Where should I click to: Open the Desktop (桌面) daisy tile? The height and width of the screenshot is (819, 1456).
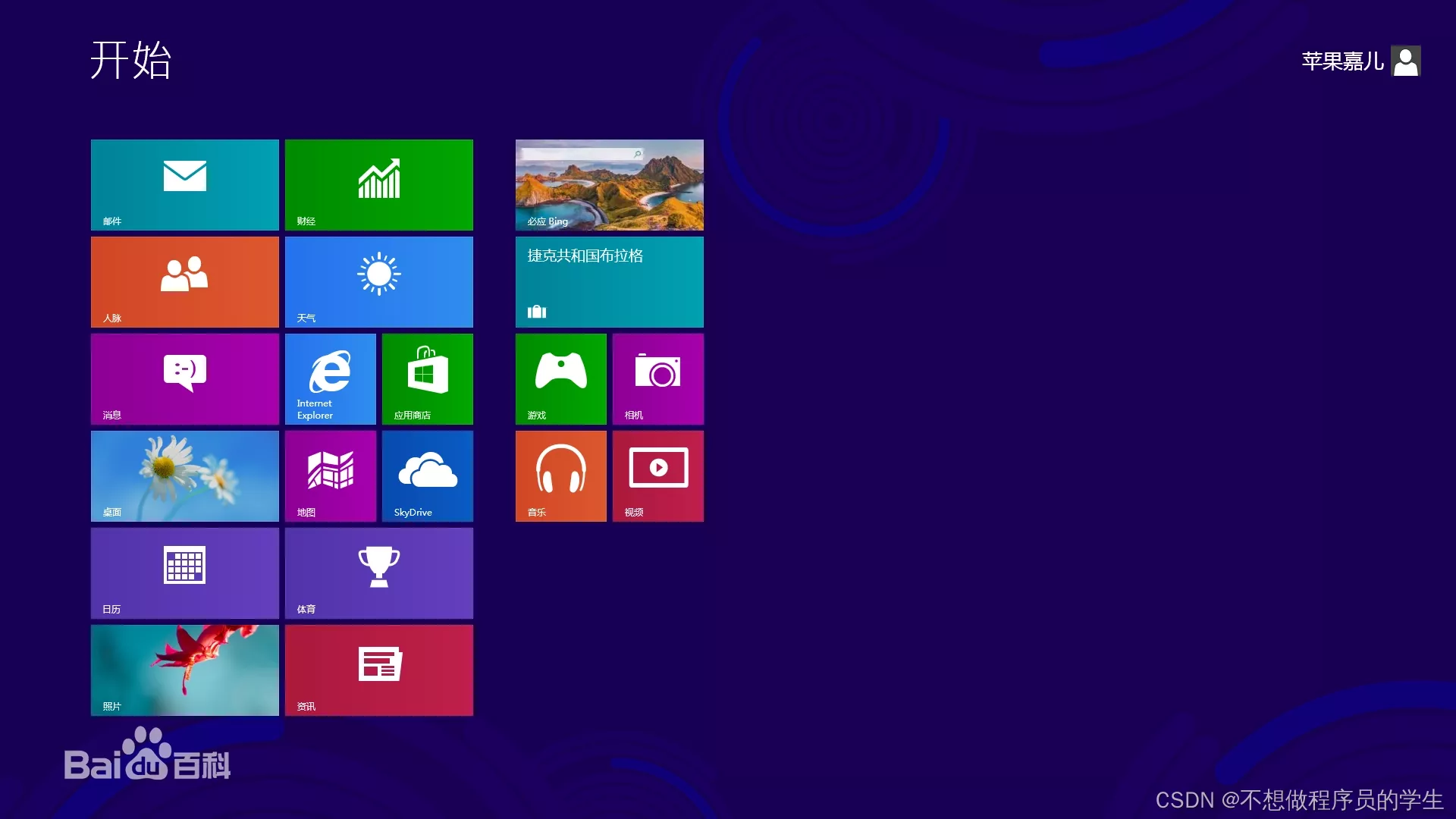[x=184, y=475]
